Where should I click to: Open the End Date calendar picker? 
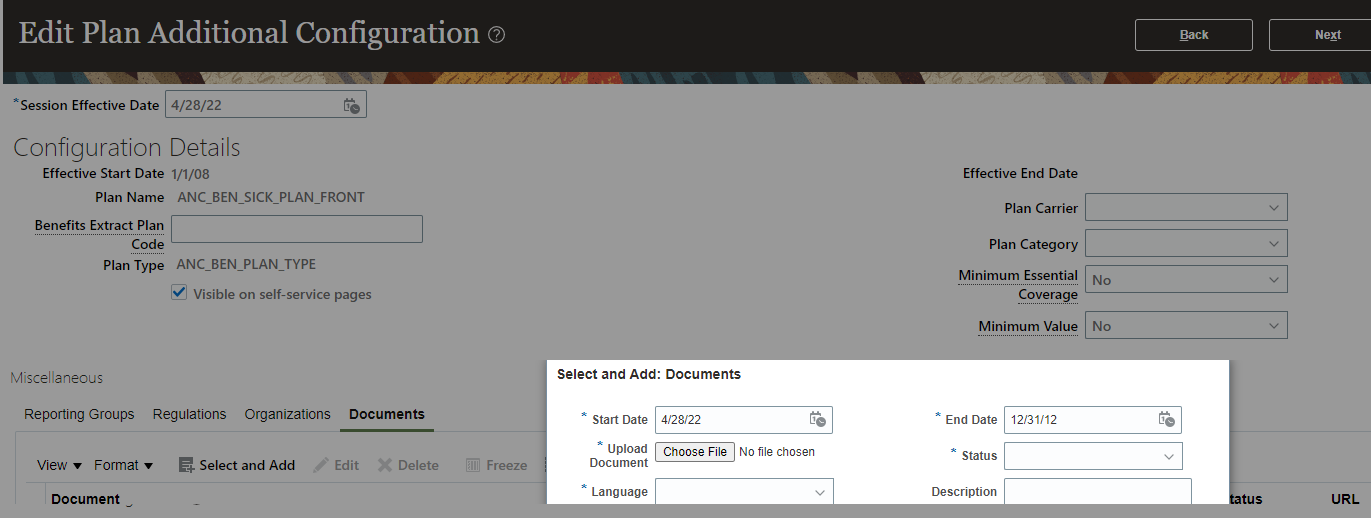(x=1166, y=420)
